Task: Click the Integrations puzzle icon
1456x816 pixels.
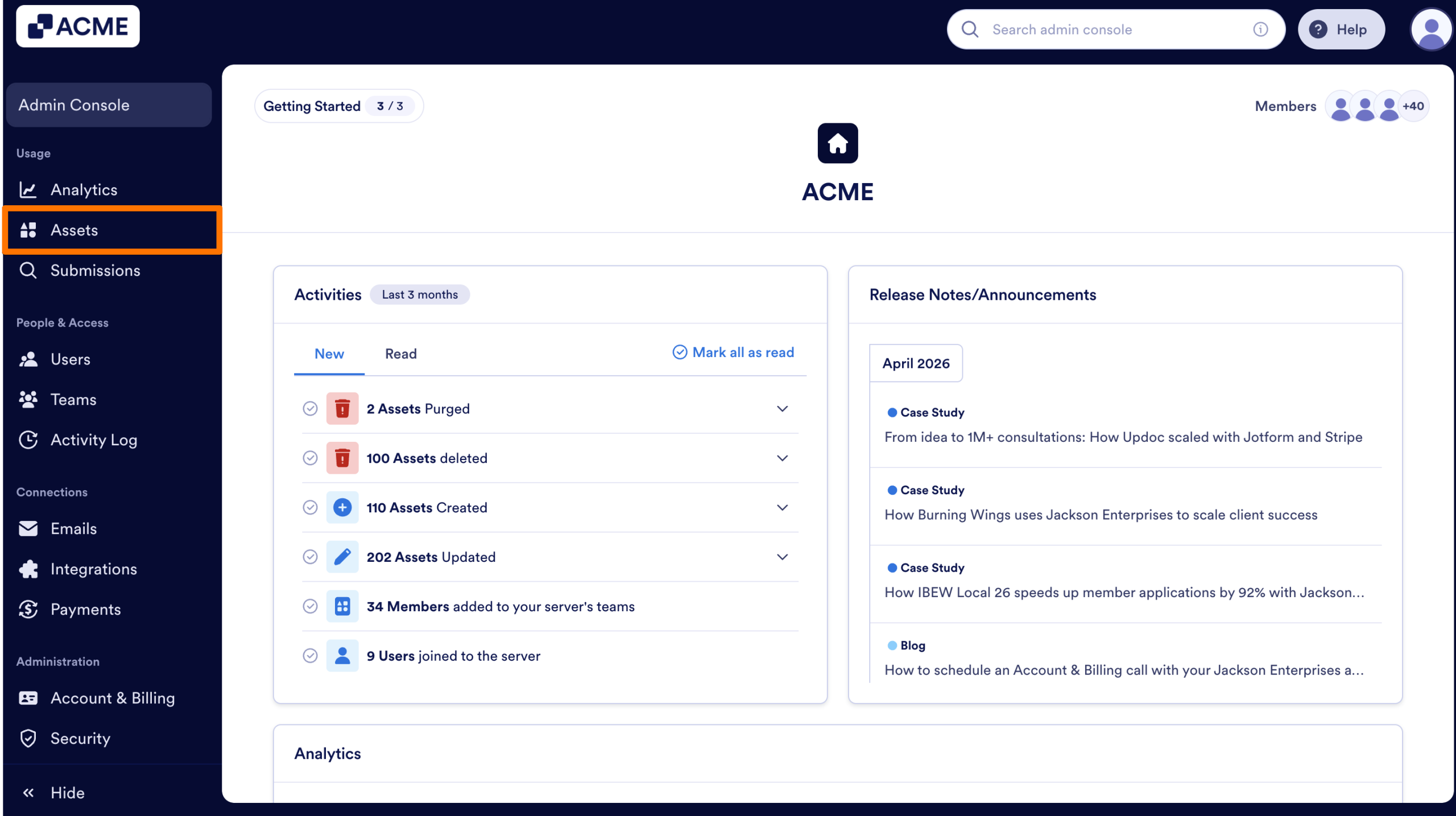Action: [x=28, y=569]
